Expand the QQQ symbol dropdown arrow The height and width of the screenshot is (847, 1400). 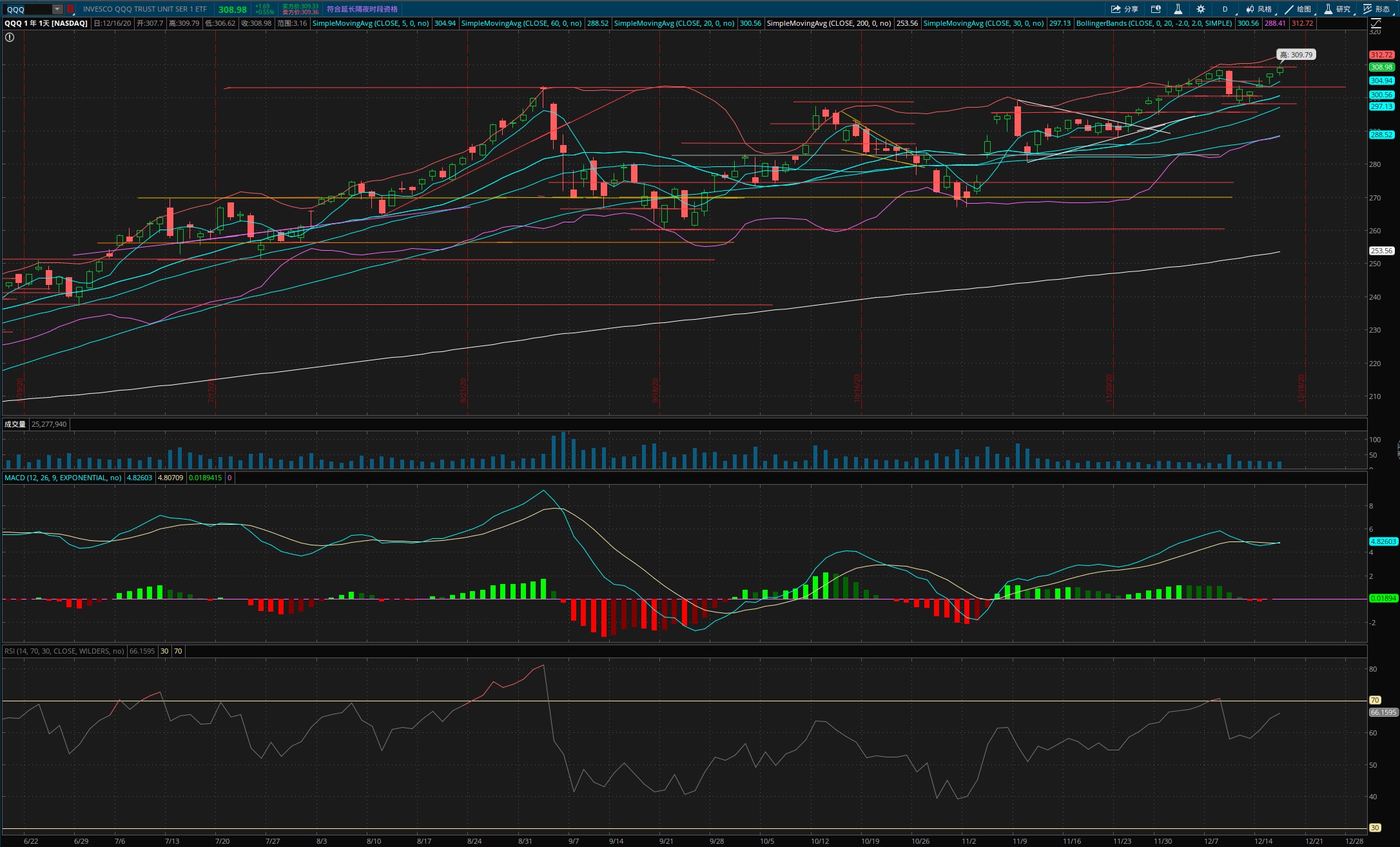pyautogui.click(x=57, y=9)
